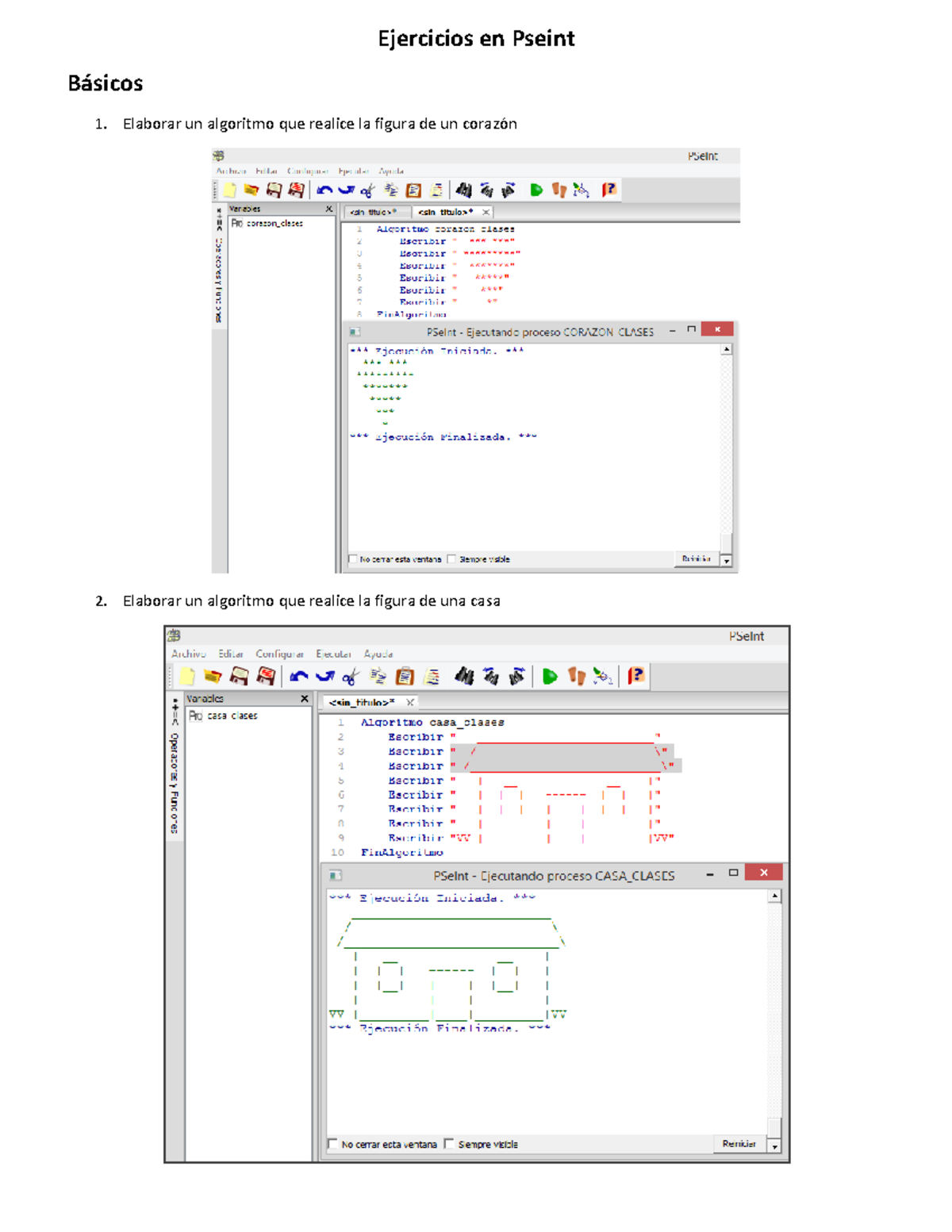952x1232 pixels.
Task: Tick 'Siempre visible' in the CORAZON_CLASES window
Action: click(451, 559)
